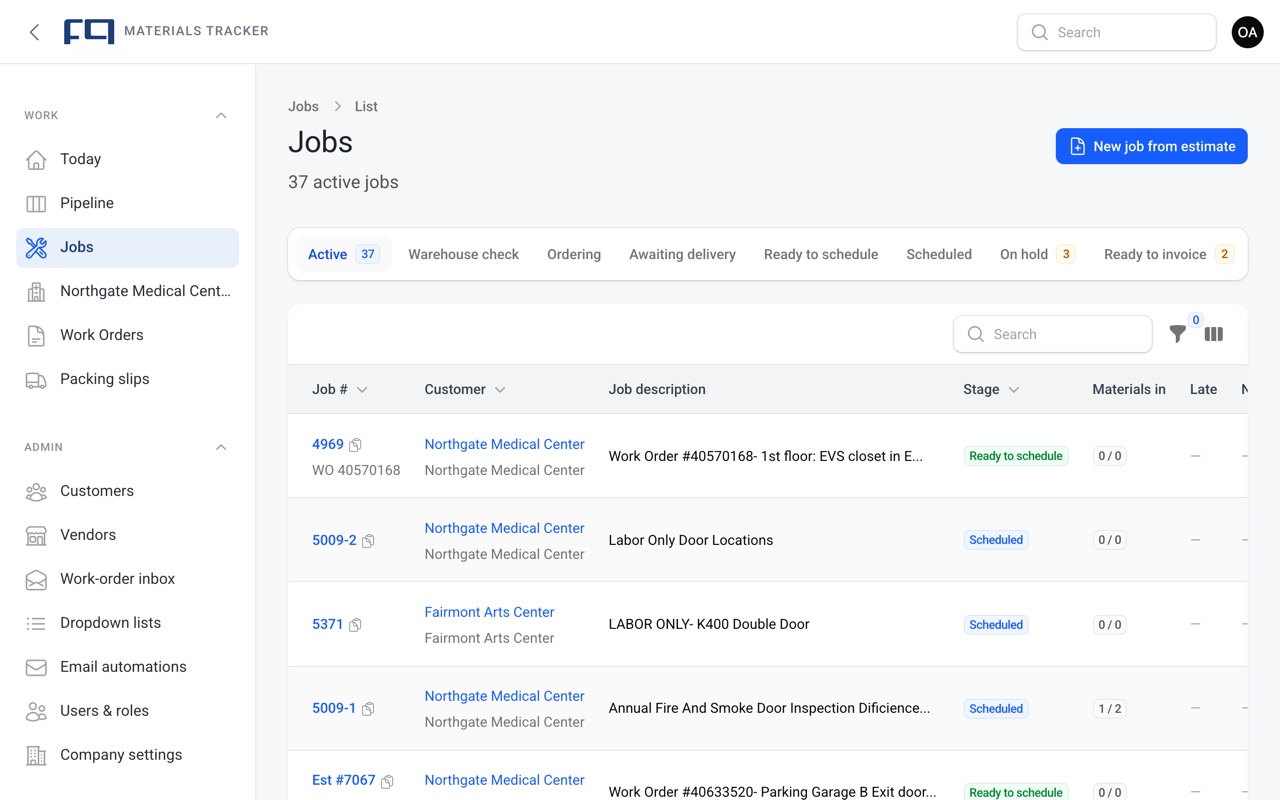This screenshot has height=800, width=1280.
Task: Copy job number 5009-2 icon
Action: 368,541
